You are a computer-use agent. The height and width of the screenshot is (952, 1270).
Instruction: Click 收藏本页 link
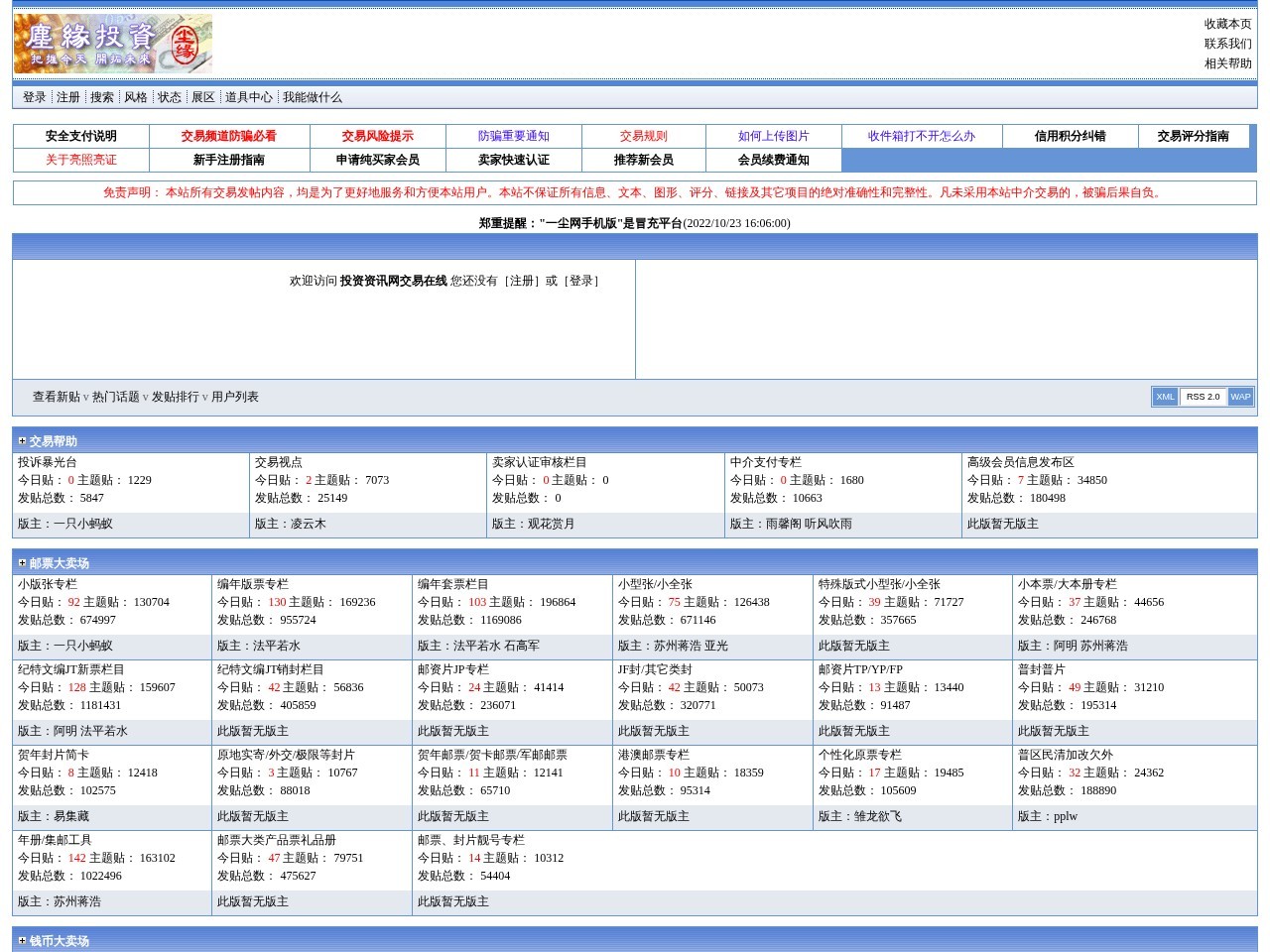point(1228,24)
